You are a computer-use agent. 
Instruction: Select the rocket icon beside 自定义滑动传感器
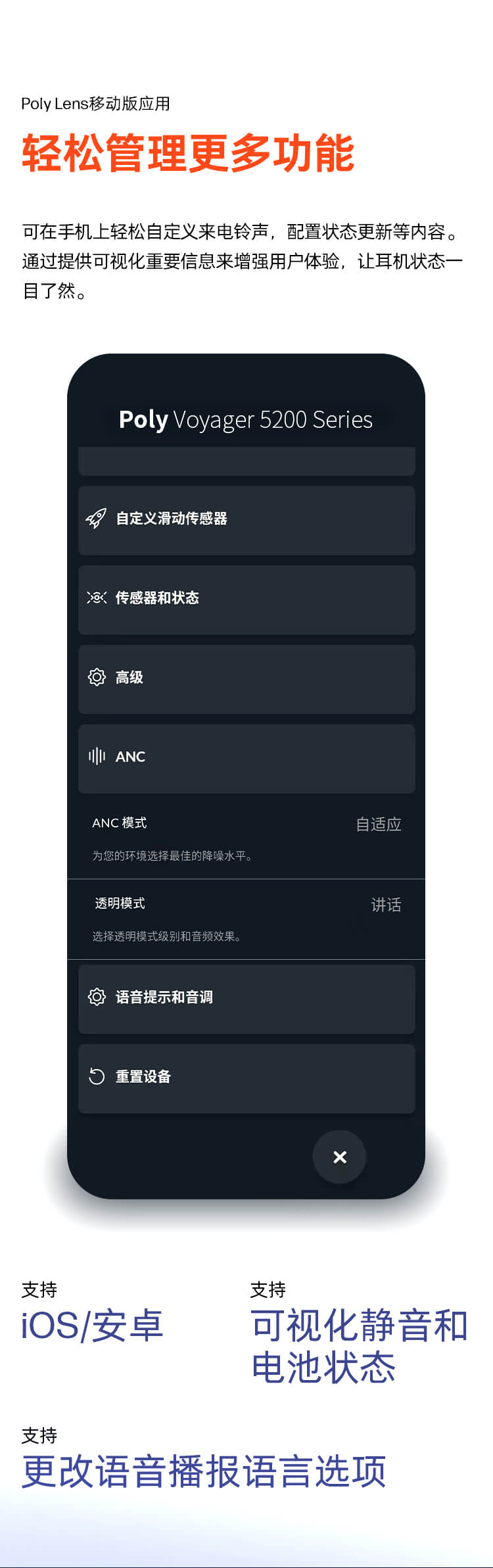point(97,519)
